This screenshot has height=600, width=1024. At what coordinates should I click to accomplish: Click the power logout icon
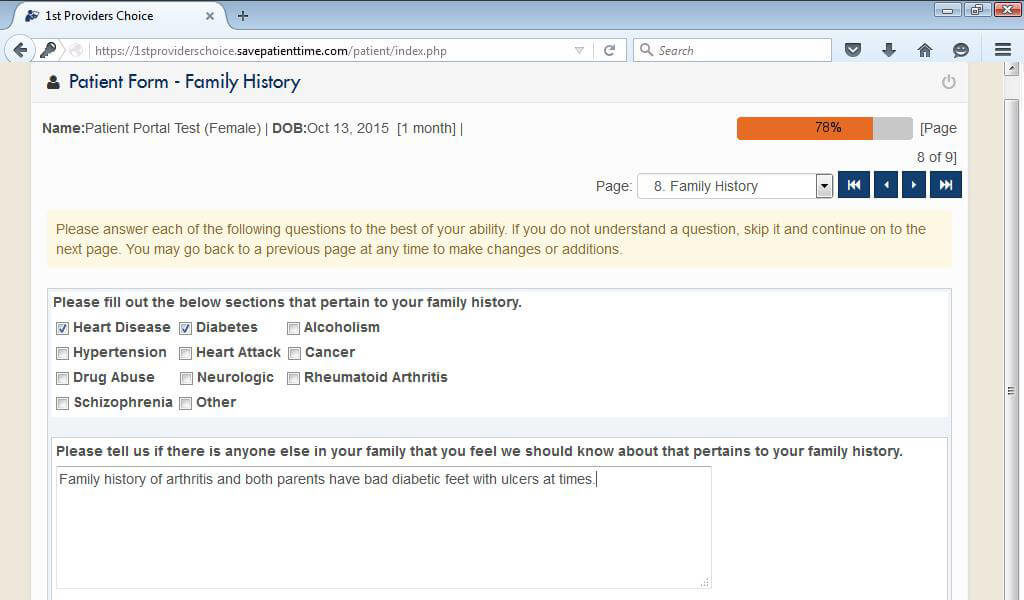pyautogui.click(x=948, y=82)
